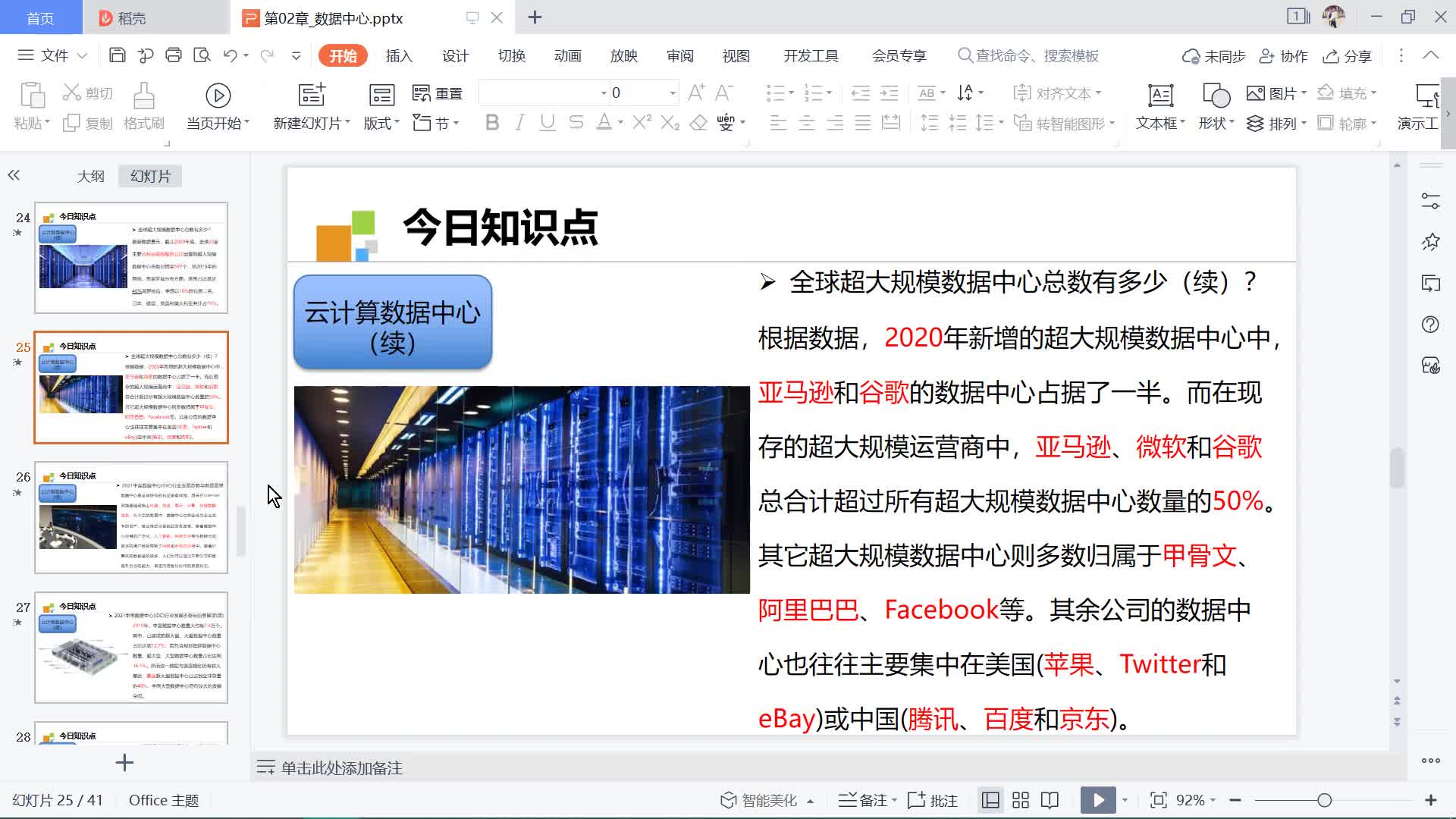Expand the 版式 layout dropdown
This screenshot has width=1456, height=819.
381,123
